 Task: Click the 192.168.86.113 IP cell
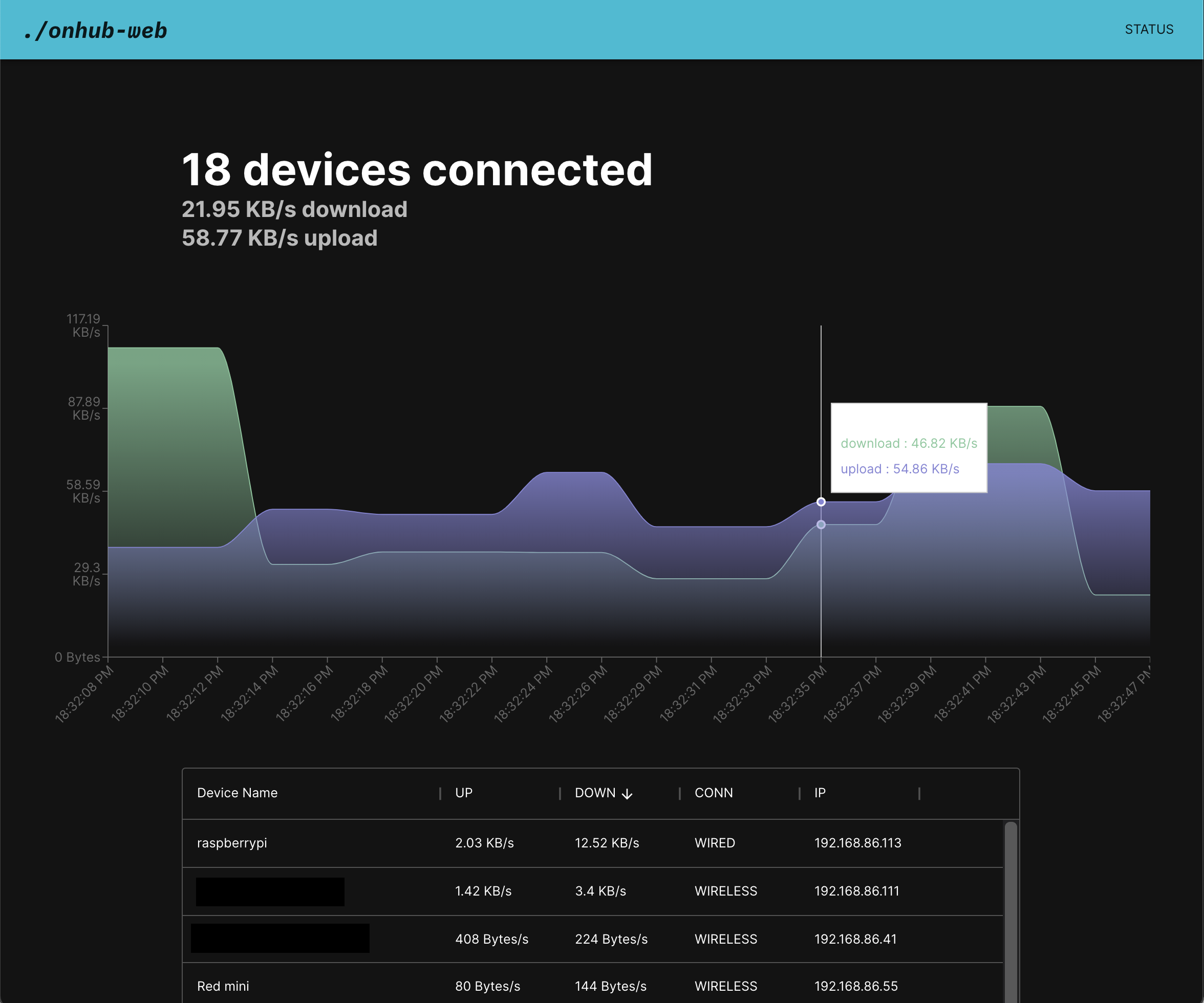tap(858, 843)
